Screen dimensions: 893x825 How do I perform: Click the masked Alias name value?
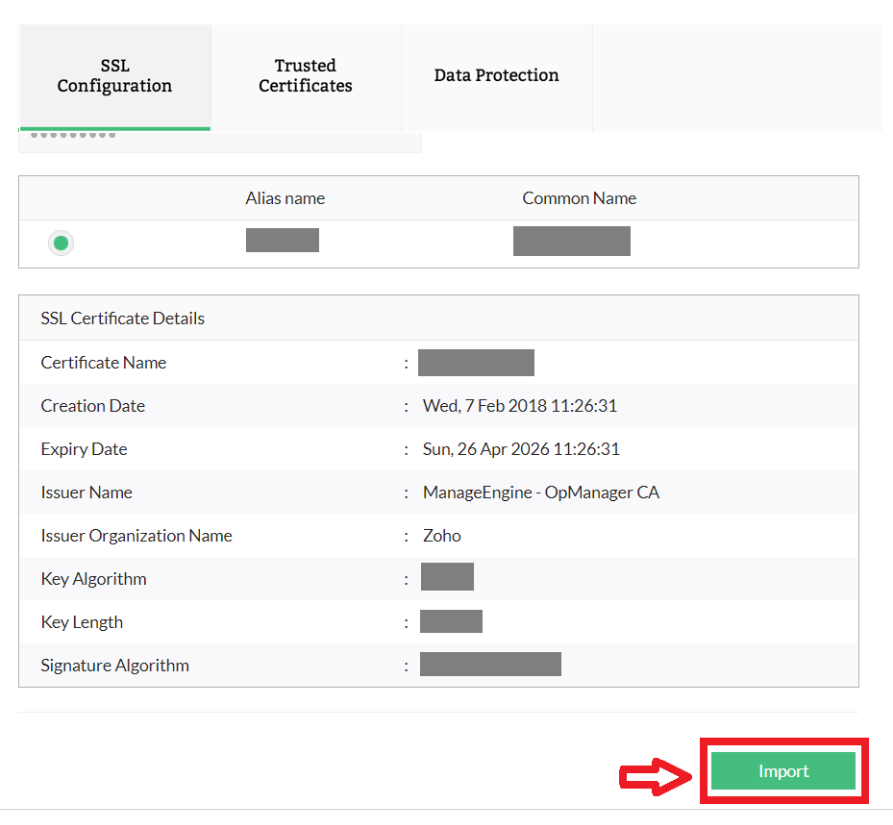[283, 240]
